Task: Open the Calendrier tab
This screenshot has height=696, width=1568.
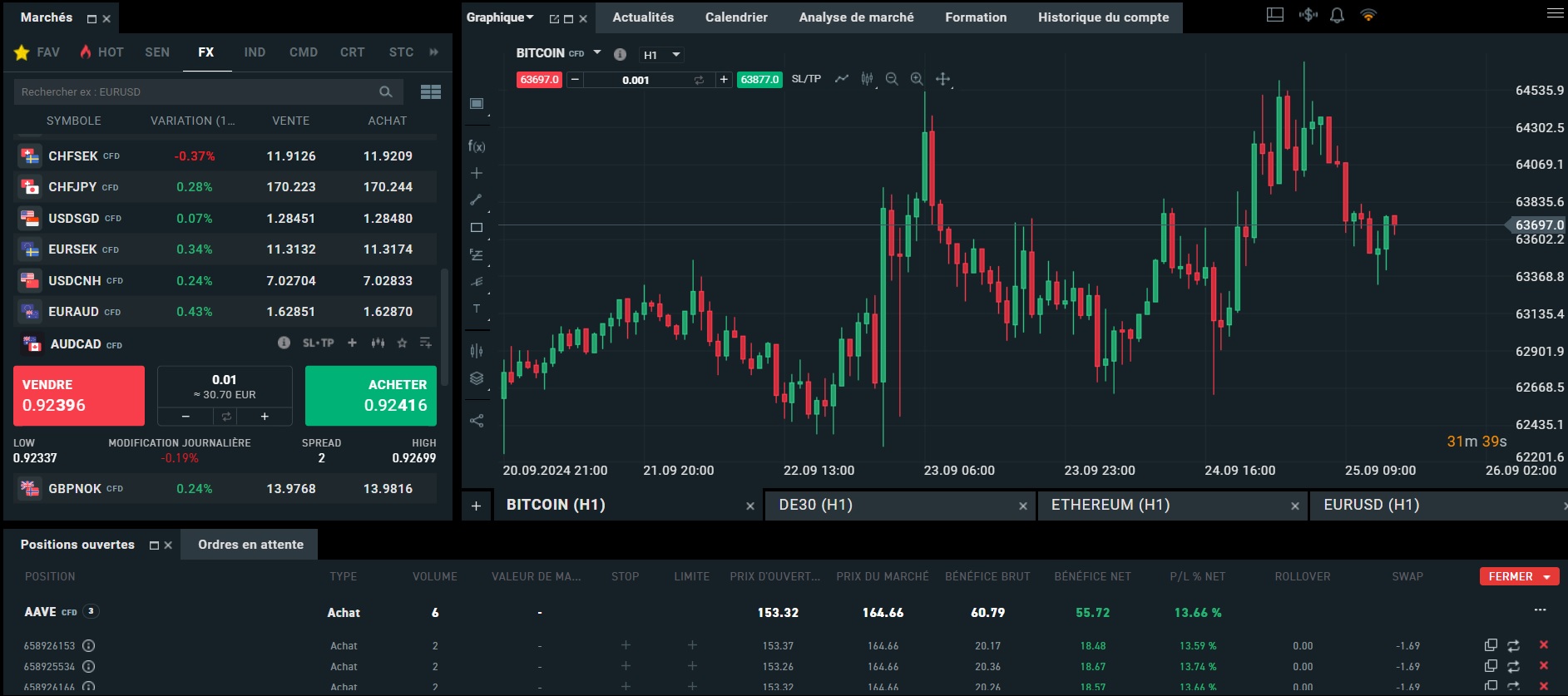Action: coord(736,17)
